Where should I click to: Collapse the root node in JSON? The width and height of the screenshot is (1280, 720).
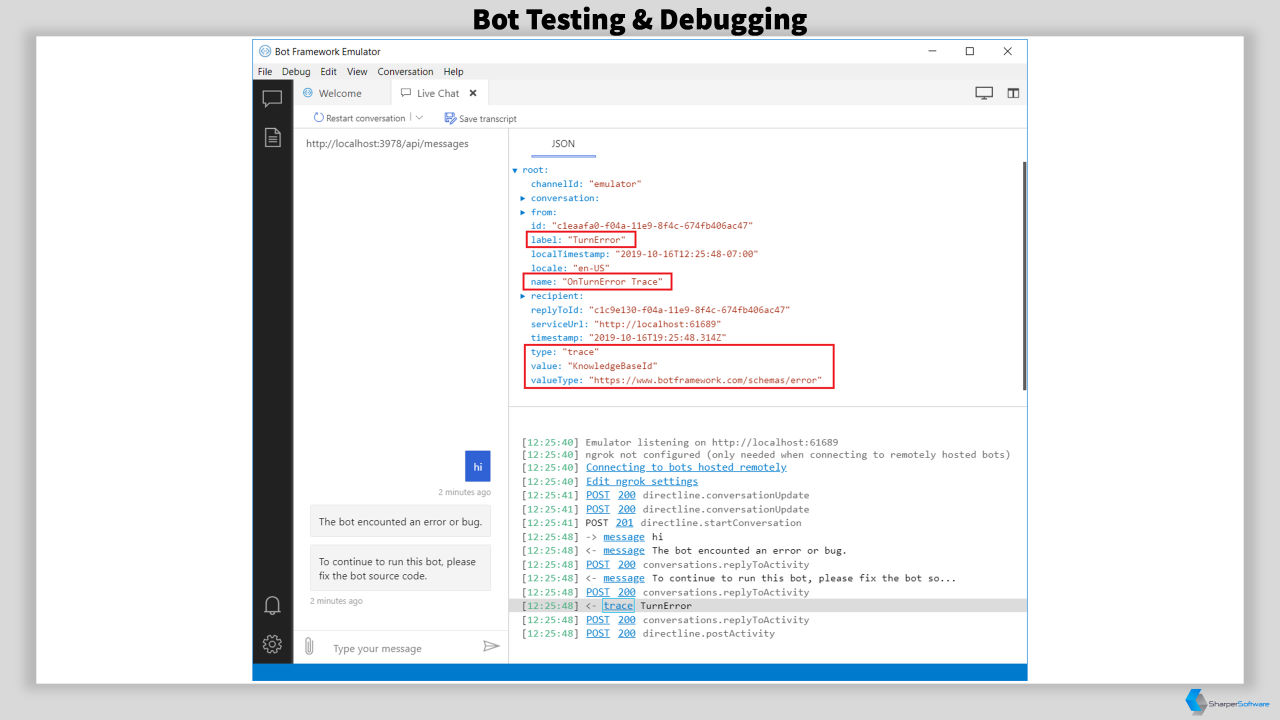[515, 170]
